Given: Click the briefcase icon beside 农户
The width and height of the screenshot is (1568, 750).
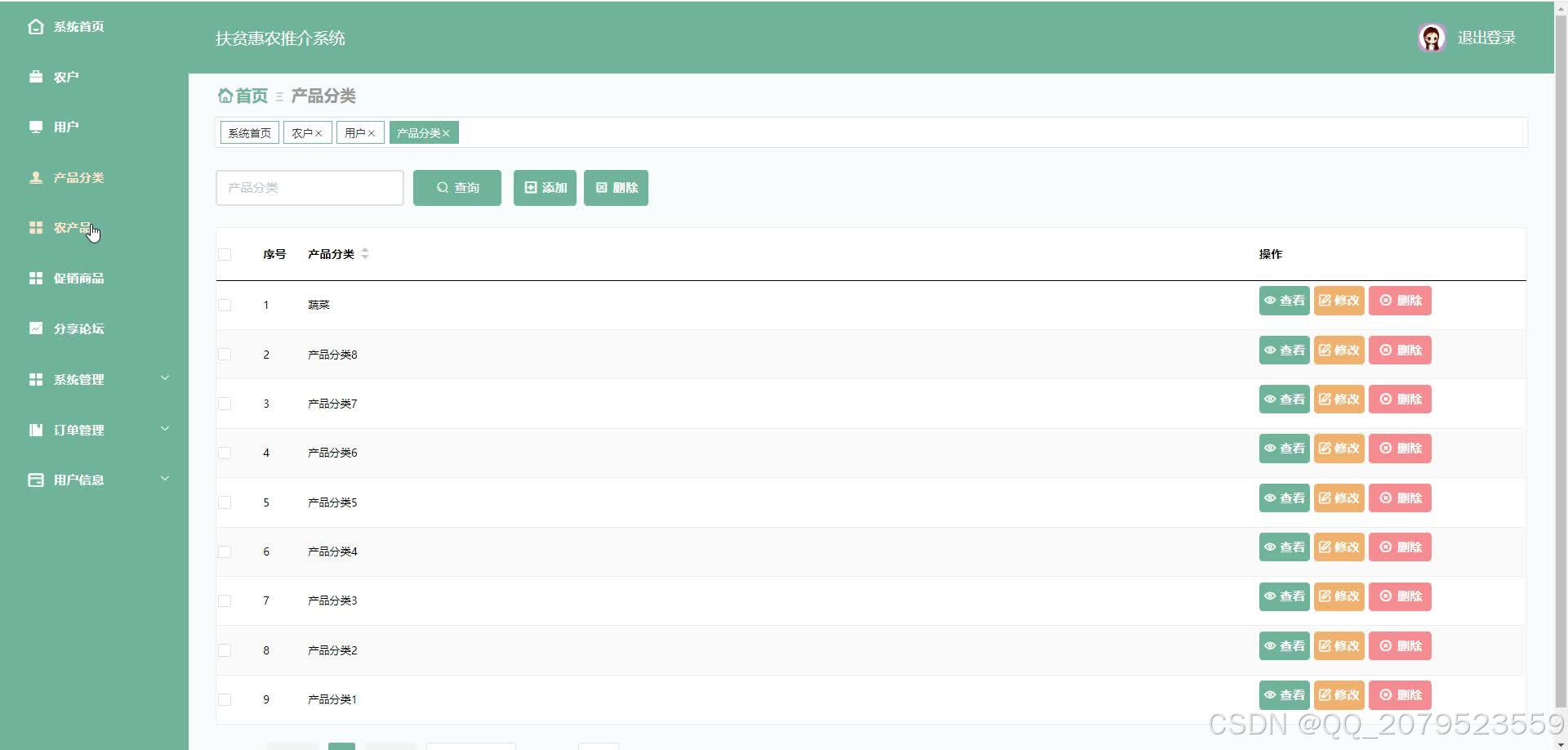Looking at the screenshot, I should (36, 77).
